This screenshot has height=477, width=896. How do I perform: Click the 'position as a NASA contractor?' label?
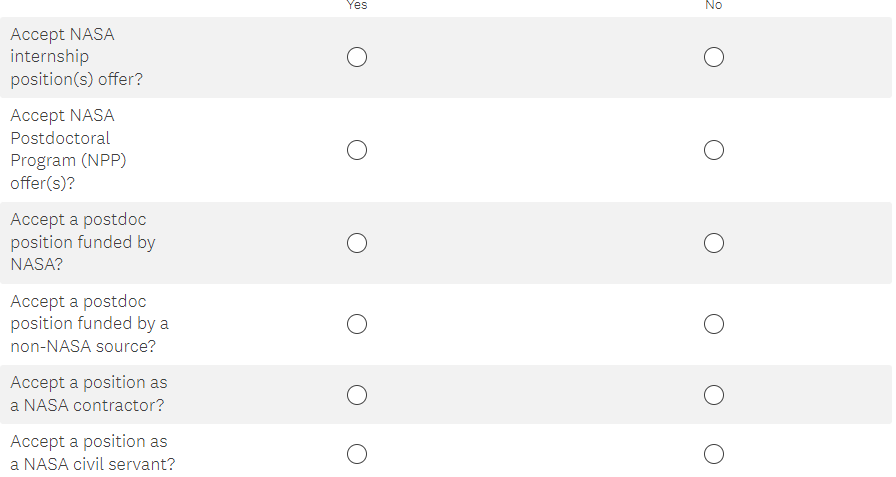click(x=88, y=394)
